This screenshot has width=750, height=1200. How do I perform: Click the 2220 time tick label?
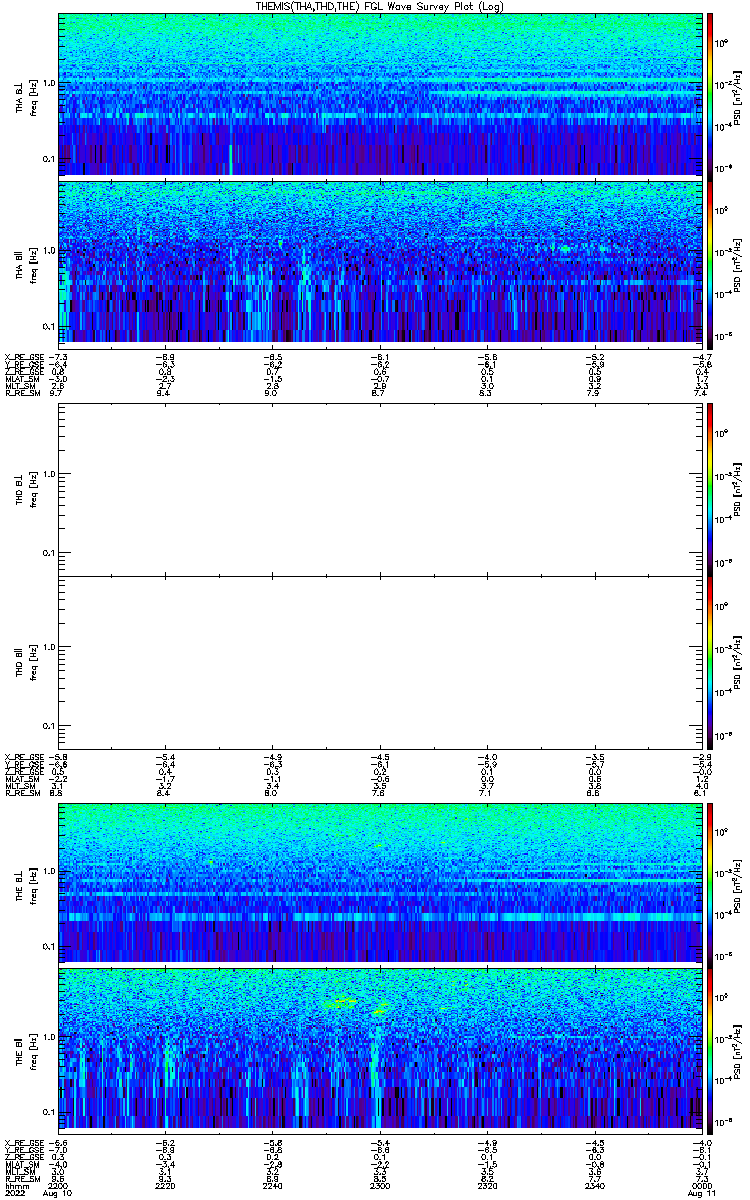[166, 1185]
